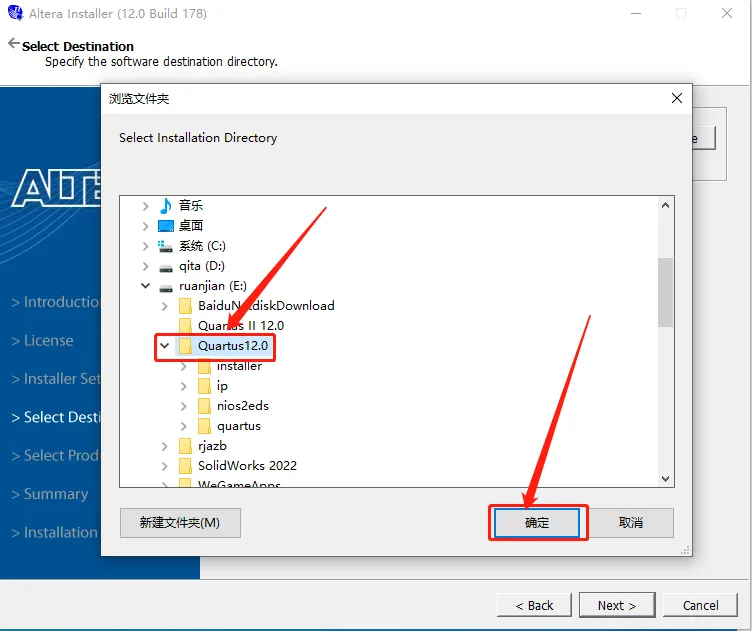Collapse the ruanjian (E:) drive node

click(x=145, y=286)
